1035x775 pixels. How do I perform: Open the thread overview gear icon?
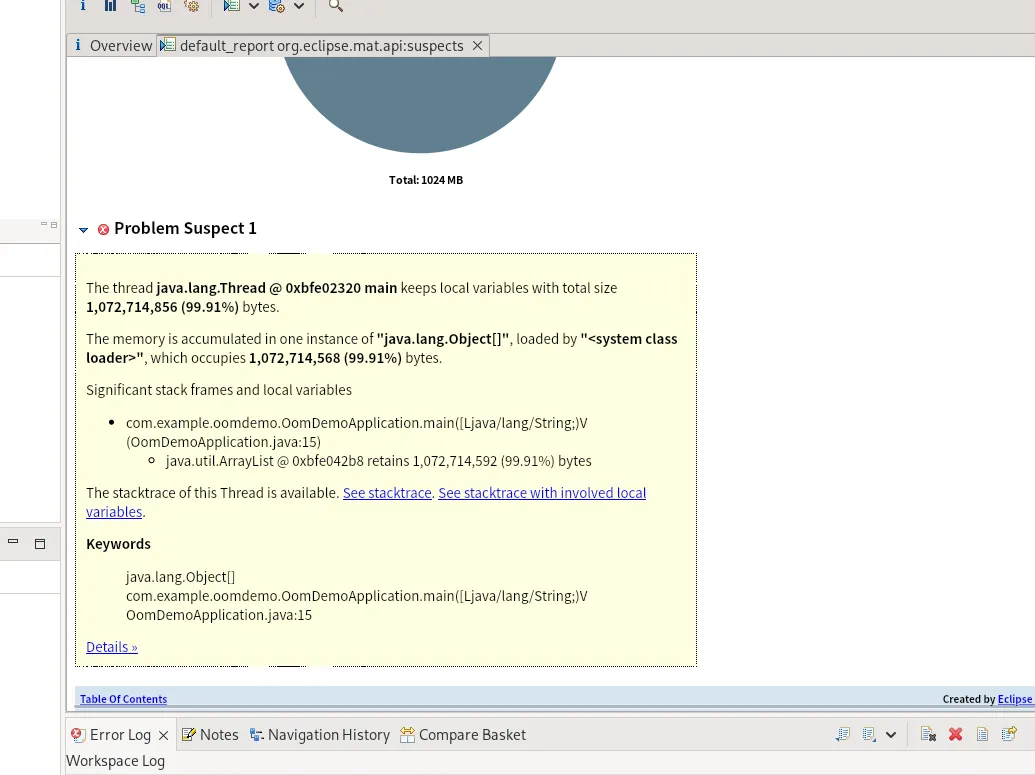click(x=191, y=6)
